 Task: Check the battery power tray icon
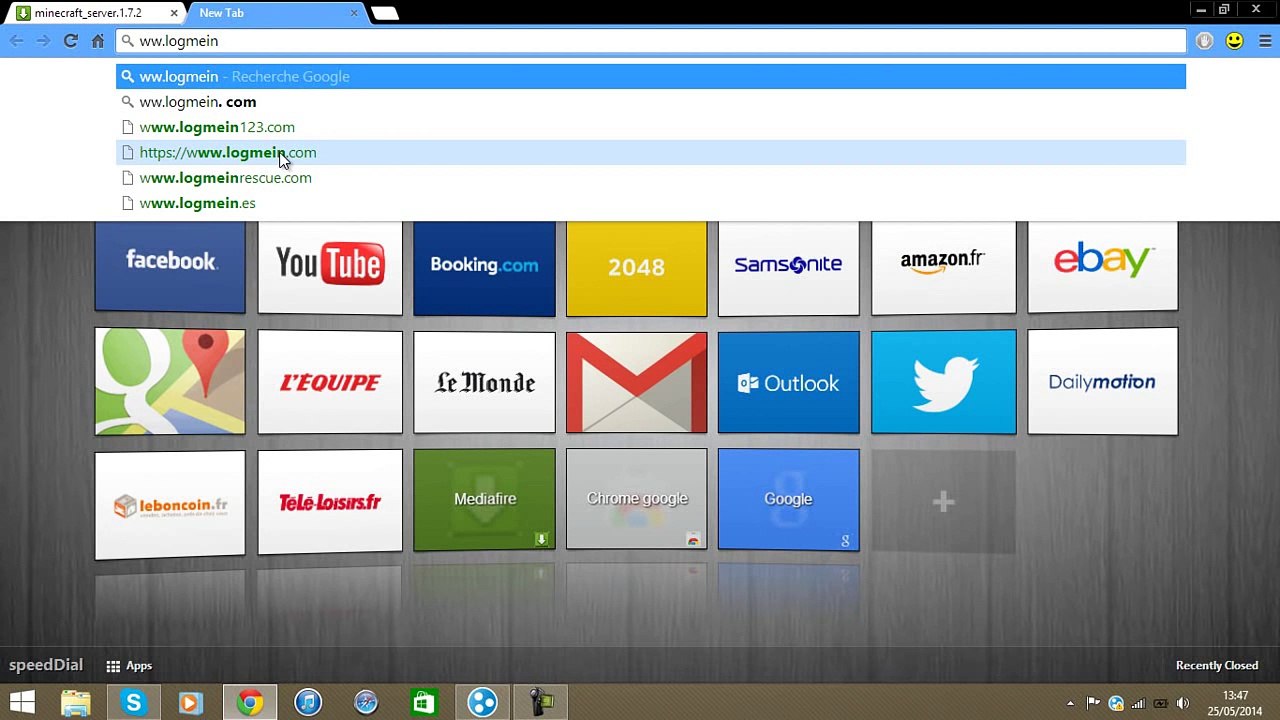tap(1161, 703)
